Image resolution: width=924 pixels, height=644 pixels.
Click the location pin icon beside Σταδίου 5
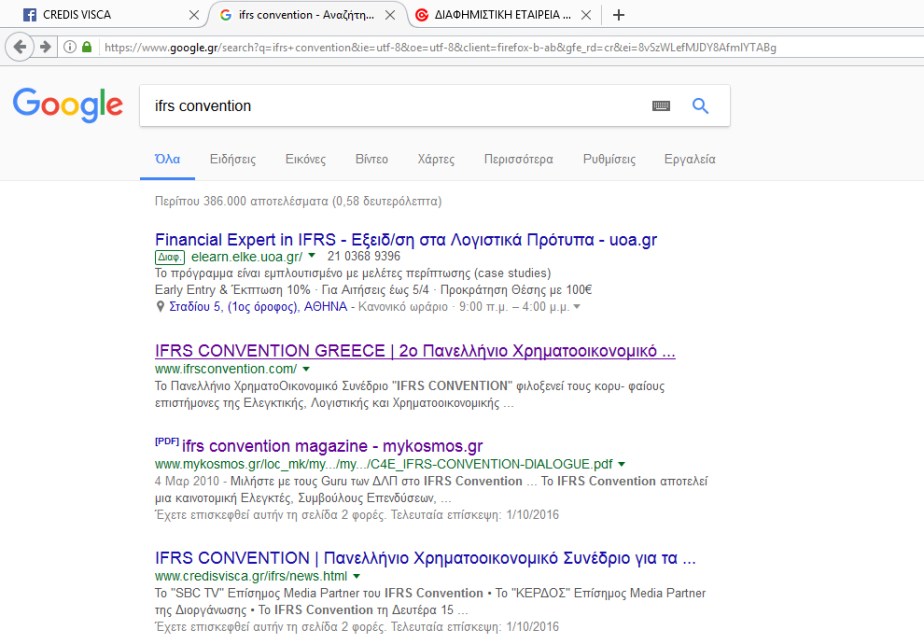click(157, 308)
